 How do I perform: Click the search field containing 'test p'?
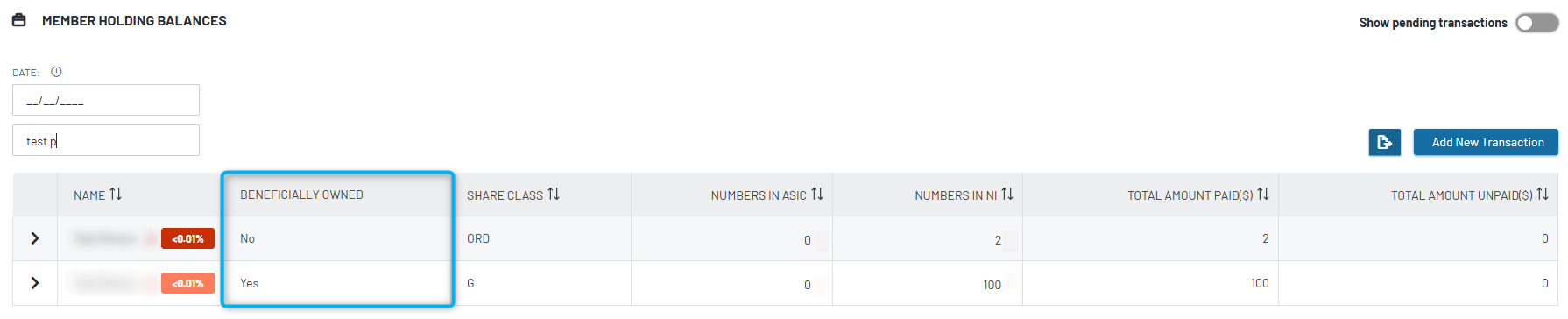coord(106,140)
